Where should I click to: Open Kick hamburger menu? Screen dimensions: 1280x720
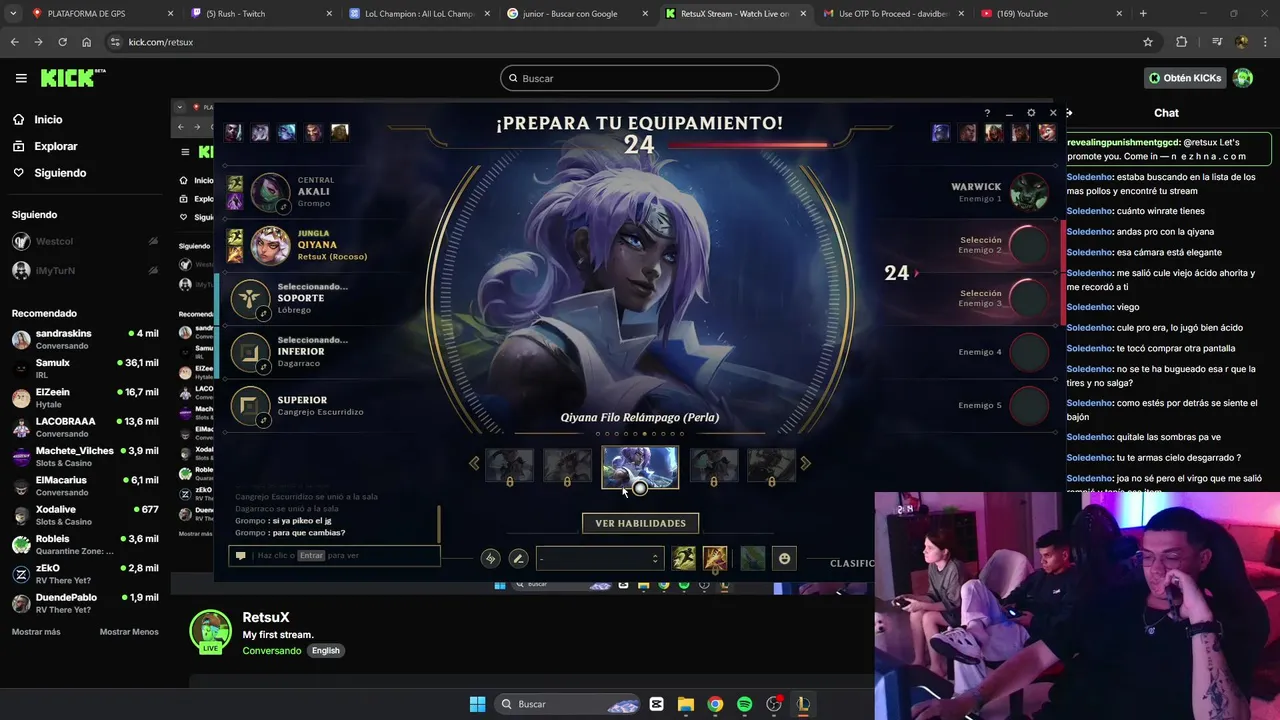tap(21, 78)
